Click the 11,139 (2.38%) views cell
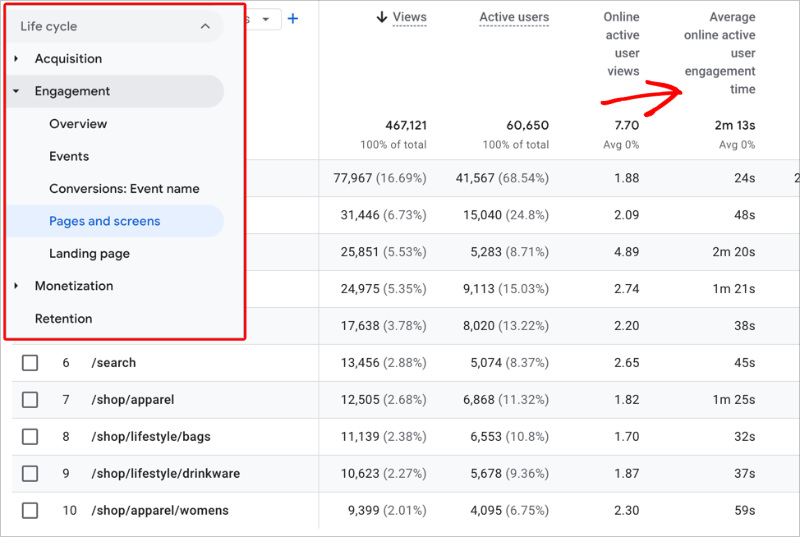This screenshot has height=537, width=800. pos(384,437)
